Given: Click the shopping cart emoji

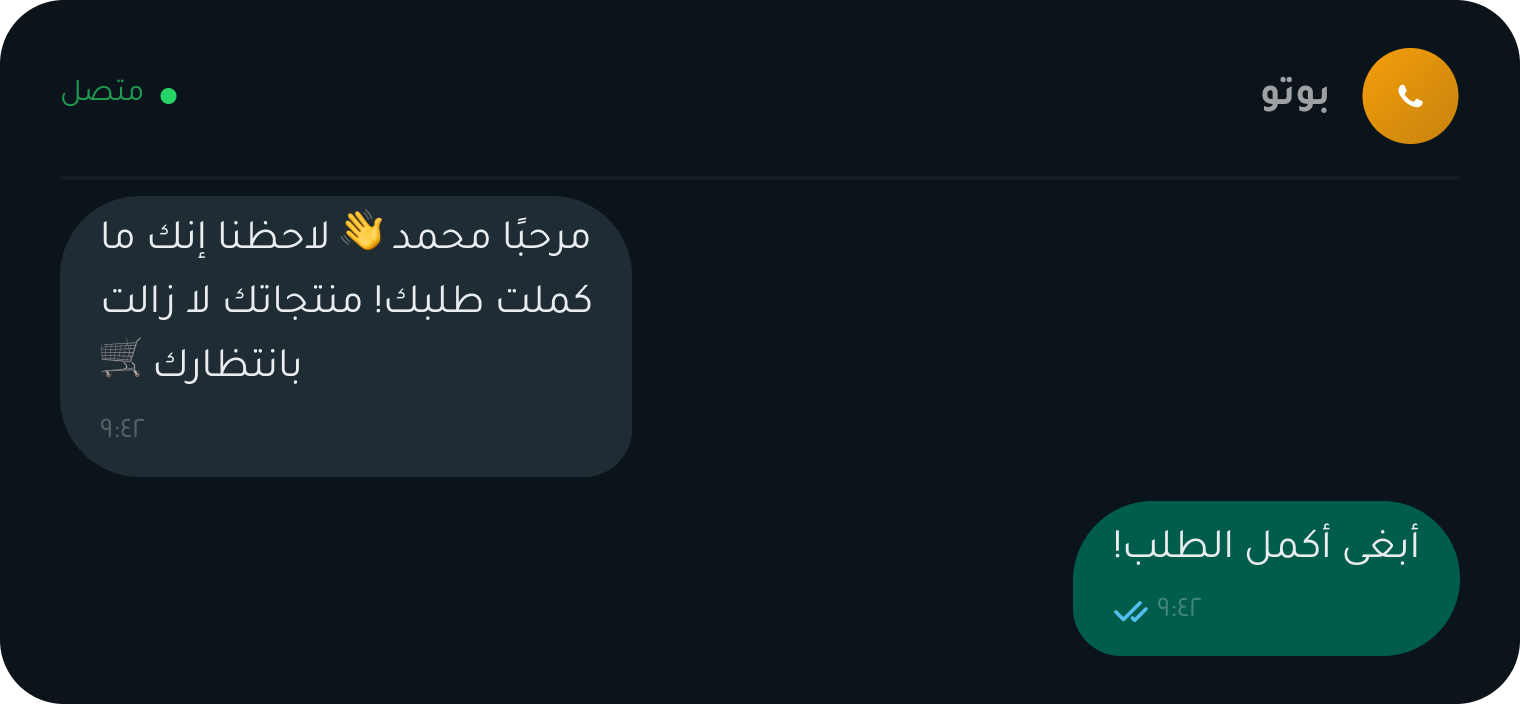Looking at the screenshot, I should [121, 358].
